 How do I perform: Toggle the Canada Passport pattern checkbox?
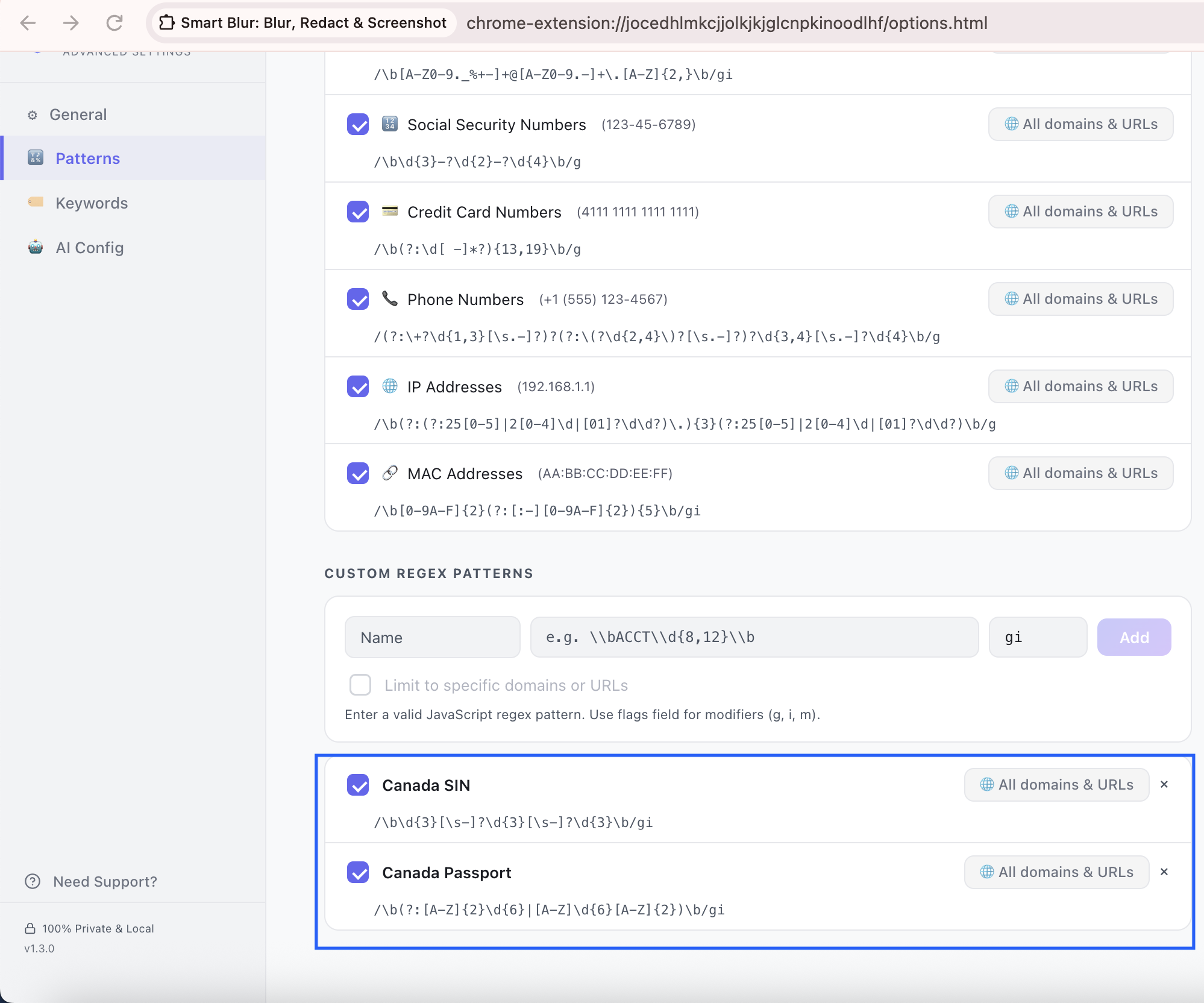pyautogui.click(x=358, y=872)
